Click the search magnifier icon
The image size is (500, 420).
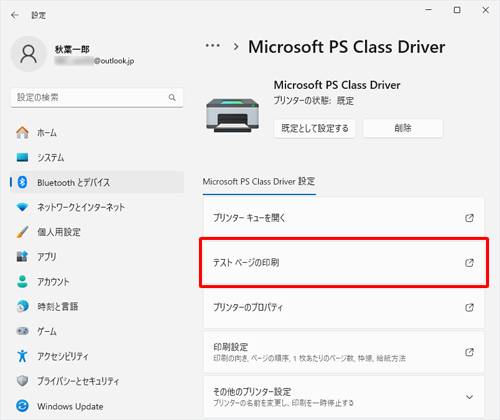pos(172,98)
